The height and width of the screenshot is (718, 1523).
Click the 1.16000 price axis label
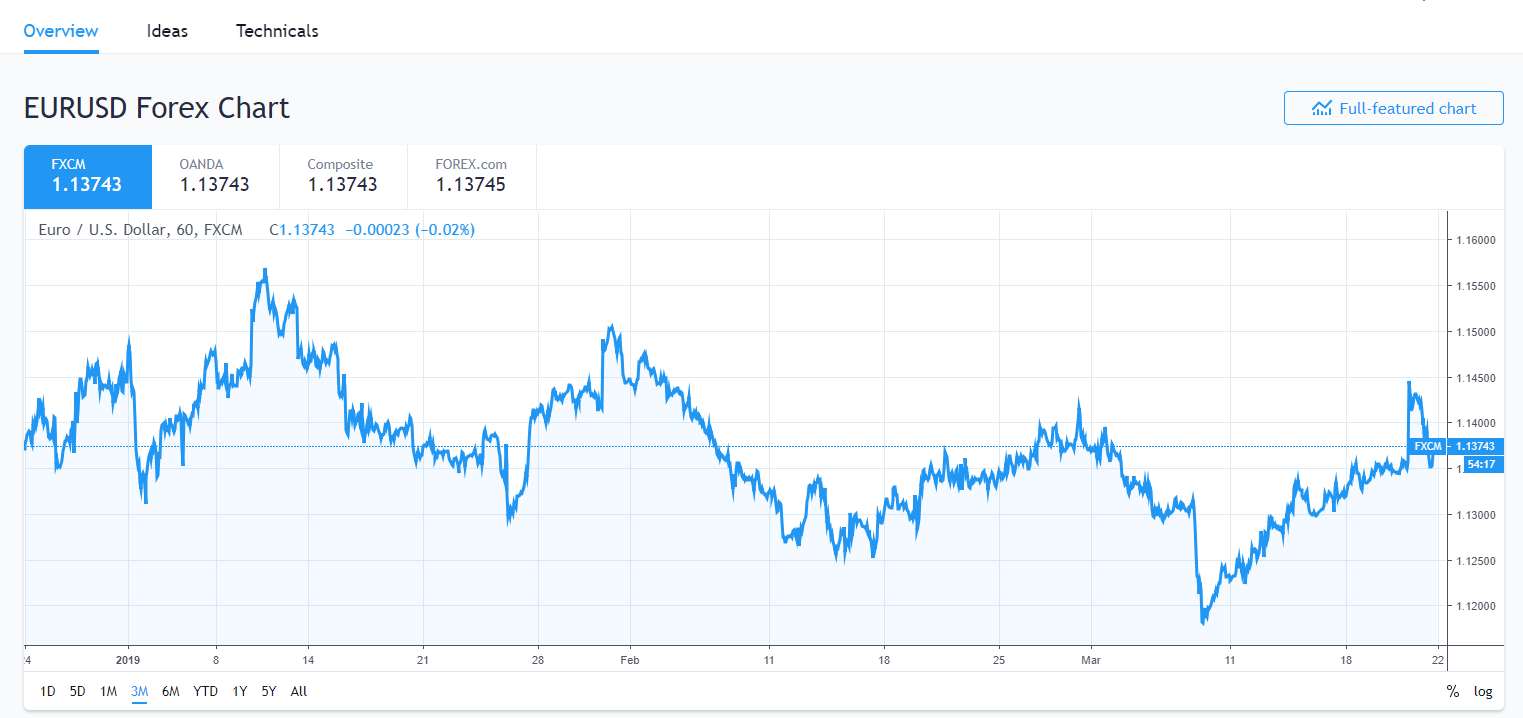[1474, 240]
